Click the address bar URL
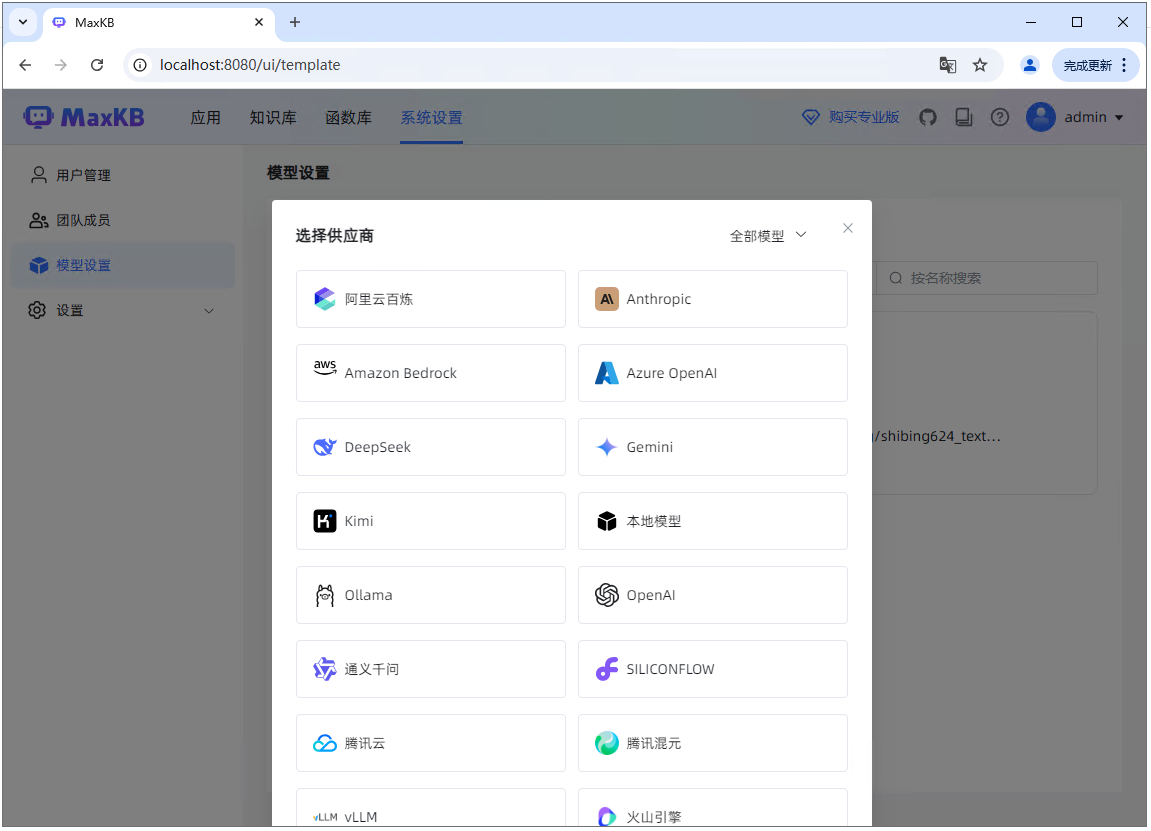This screenshot has height=831, width=1151. click(x=250, y=65)
